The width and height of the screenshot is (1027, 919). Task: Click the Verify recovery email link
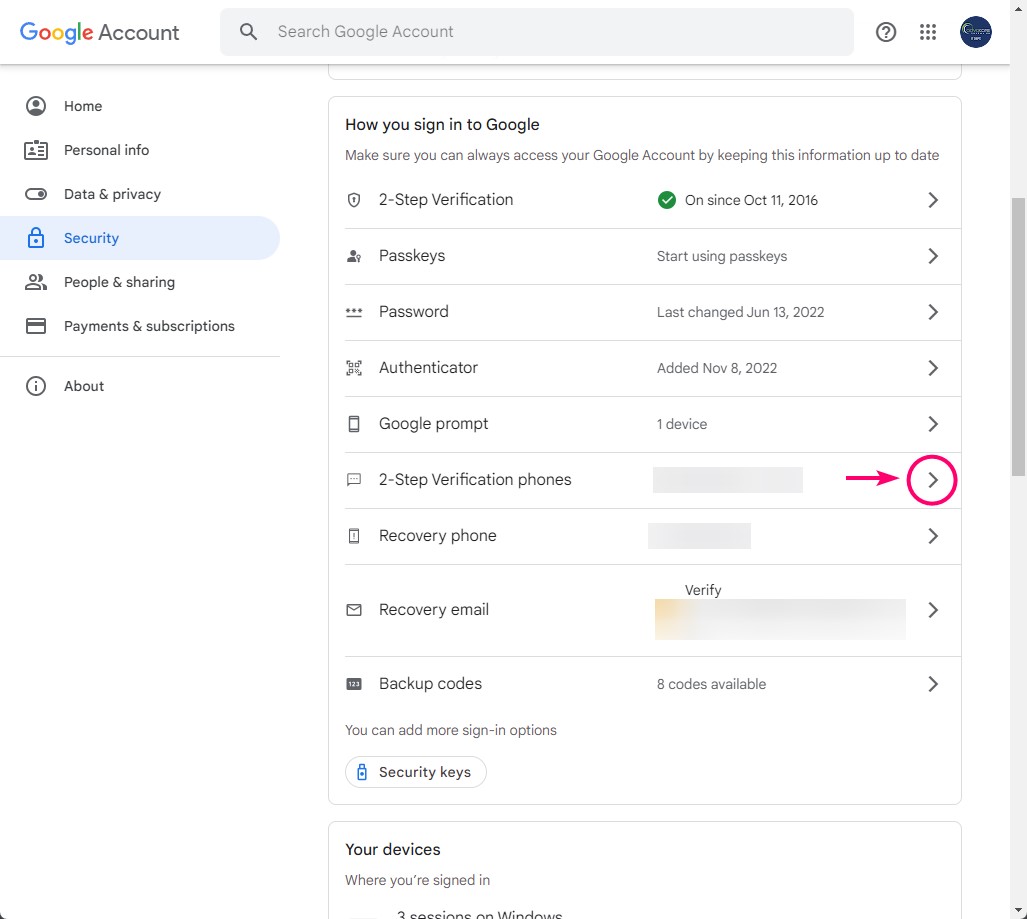pyautogui.click(x=703, y=590)
